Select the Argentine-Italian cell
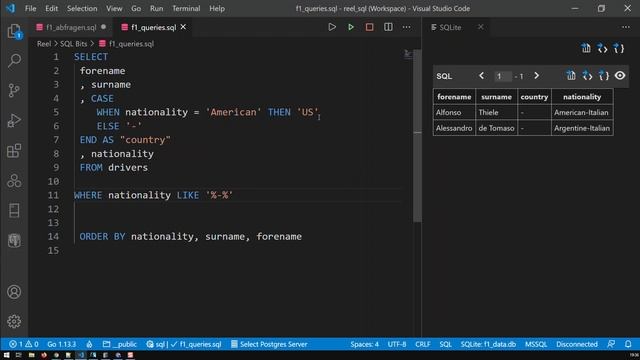Screen dimensions: 640x360 tap(582, 128)
